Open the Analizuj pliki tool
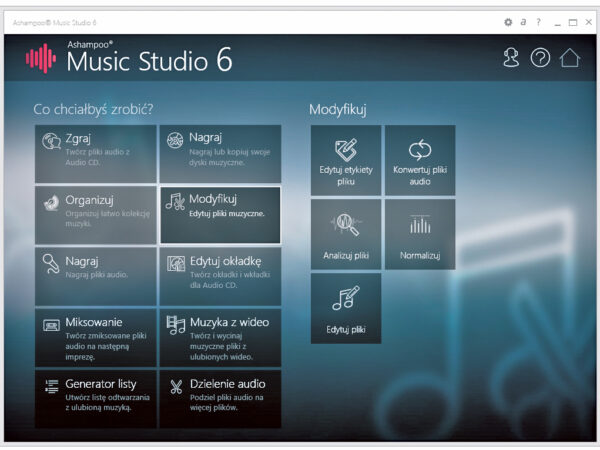This screenshot has width=600, height=450. (x=345, y=234)
